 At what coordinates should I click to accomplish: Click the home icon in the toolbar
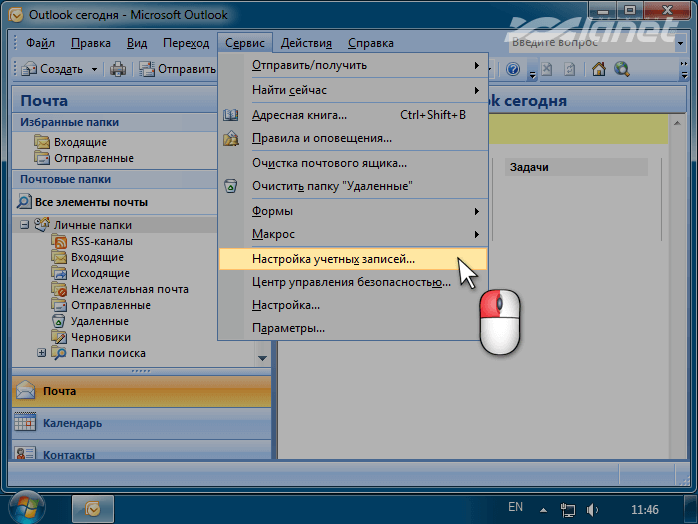[599, 69]
